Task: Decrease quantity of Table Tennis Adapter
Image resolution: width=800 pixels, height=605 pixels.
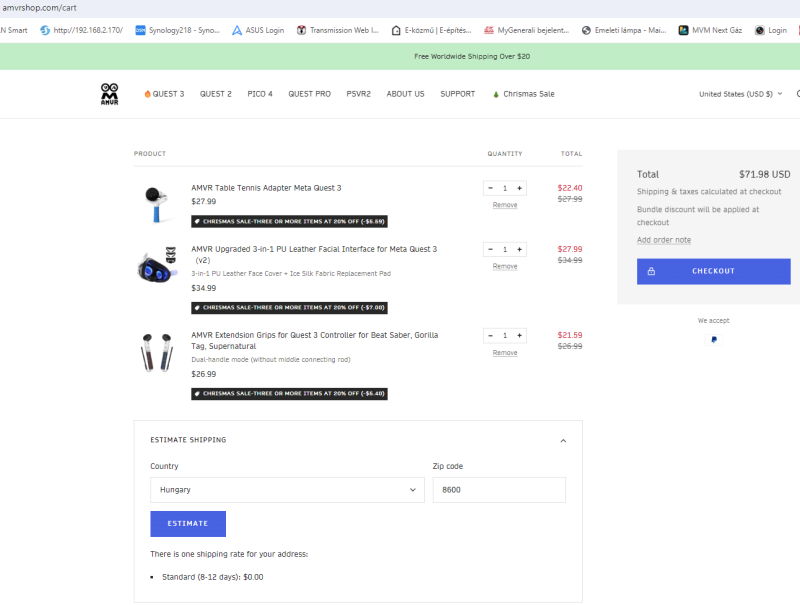Action: pyautogui.click(x=490, y=188)
